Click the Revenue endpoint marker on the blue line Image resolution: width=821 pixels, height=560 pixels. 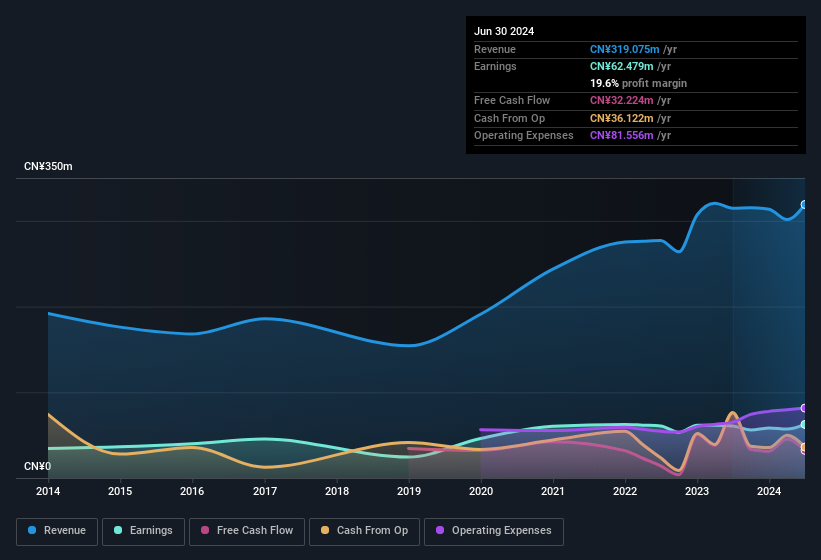coord(804,205)
